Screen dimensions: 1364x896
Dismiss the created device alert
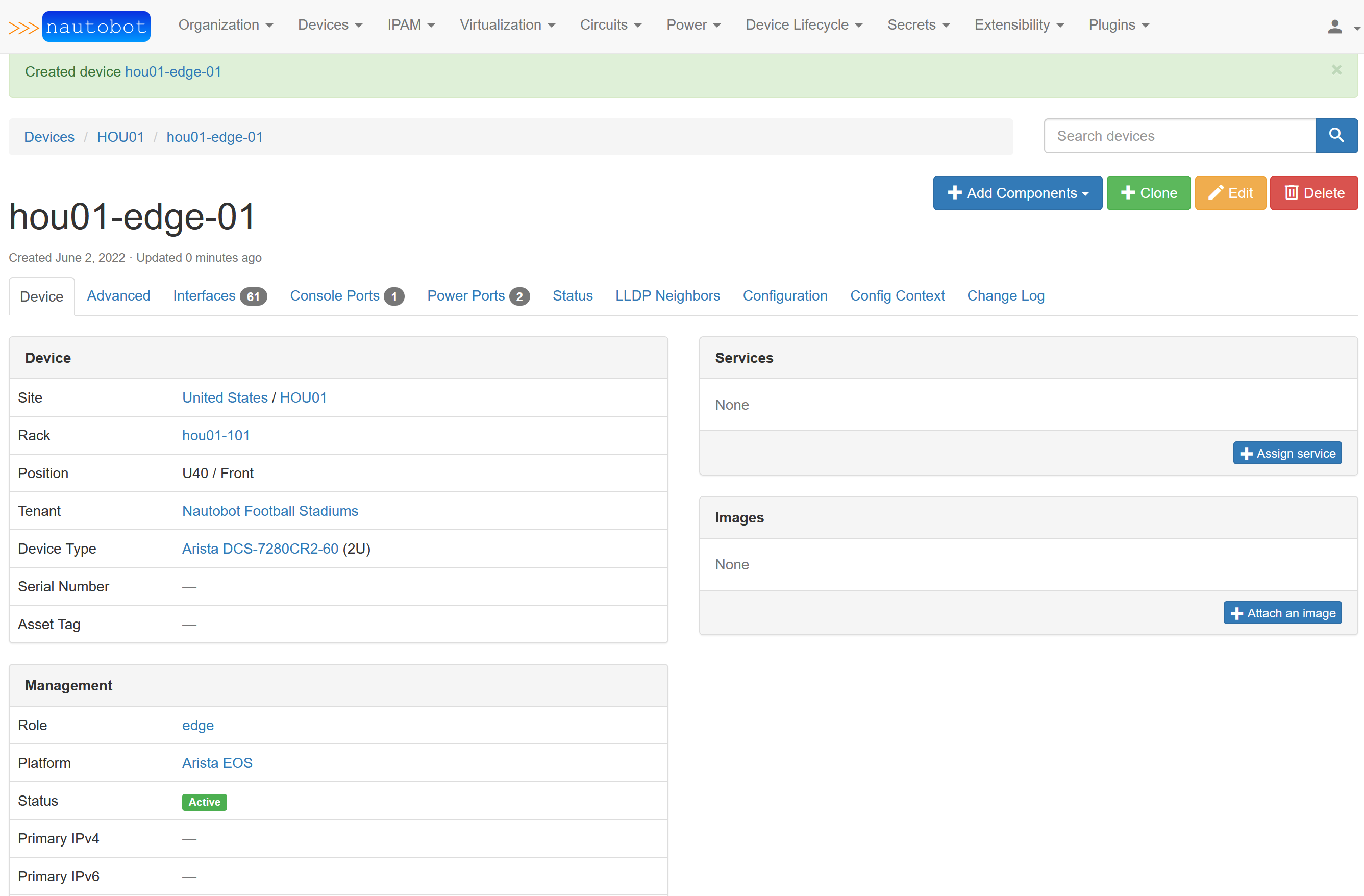pos(1336,70)
